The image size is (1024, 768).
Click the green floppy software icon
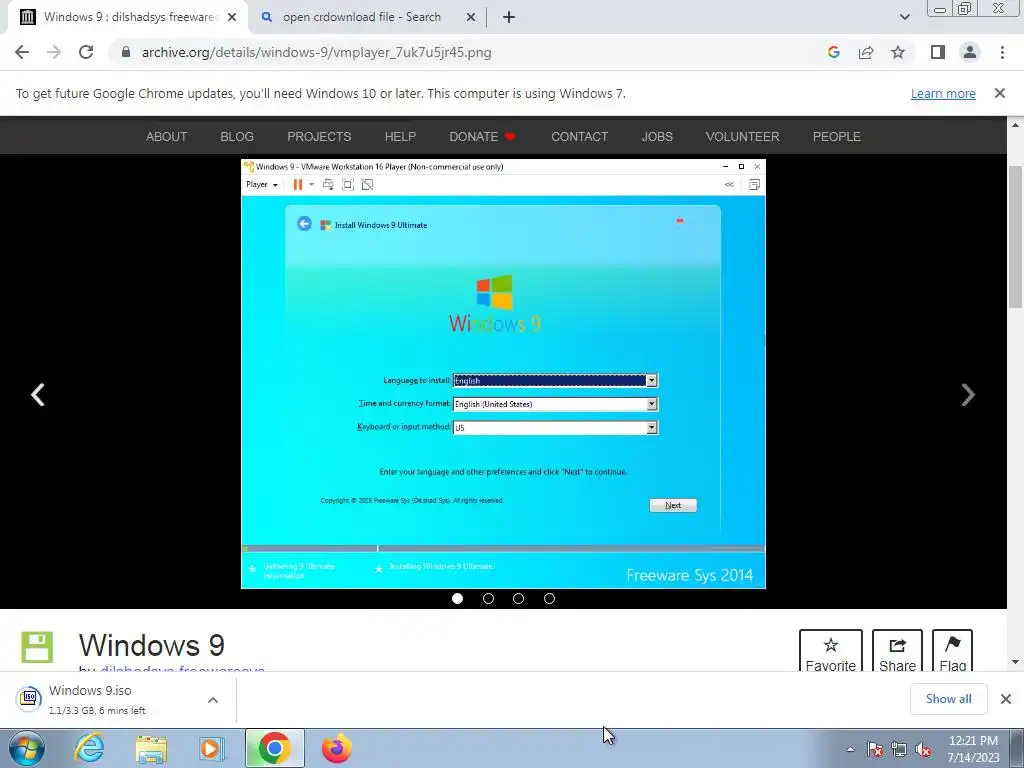(37, 647)
